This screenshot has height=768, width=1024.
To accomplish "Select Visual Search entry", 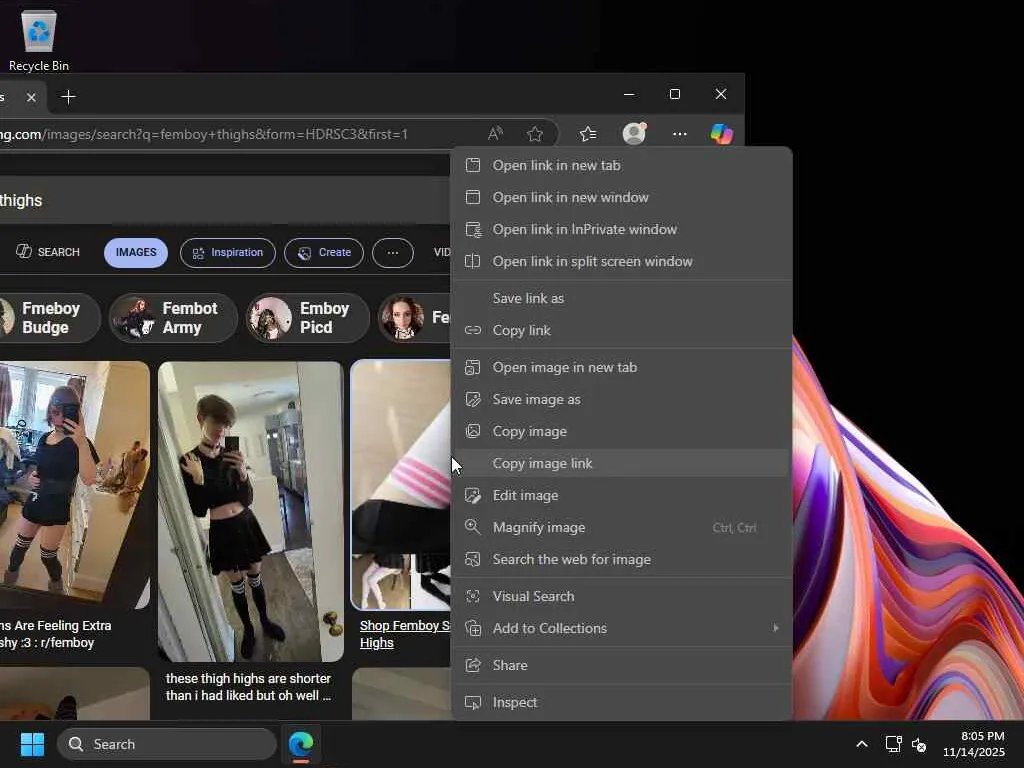I will coord(621,596).
